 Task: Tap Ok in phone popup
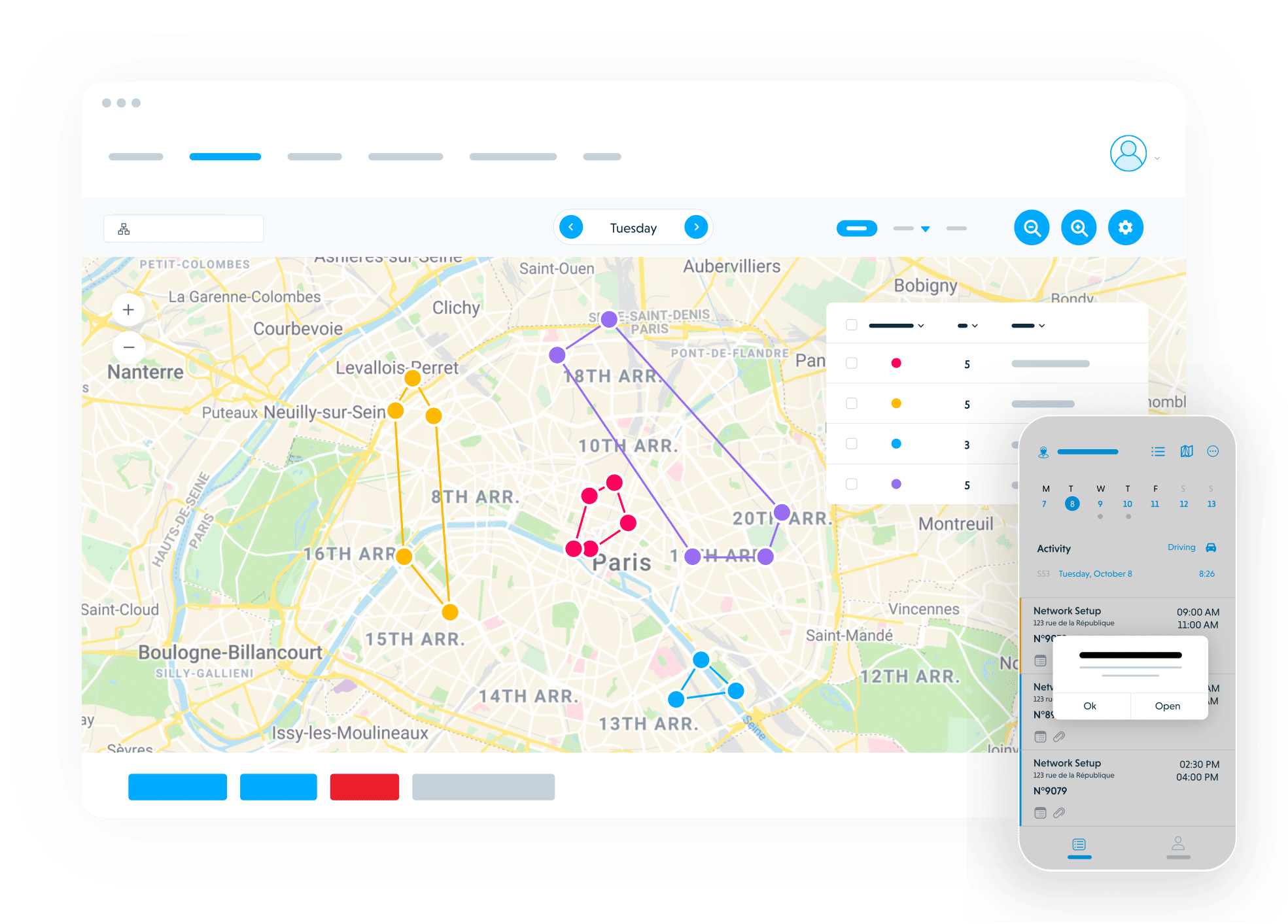(1090, 706)
